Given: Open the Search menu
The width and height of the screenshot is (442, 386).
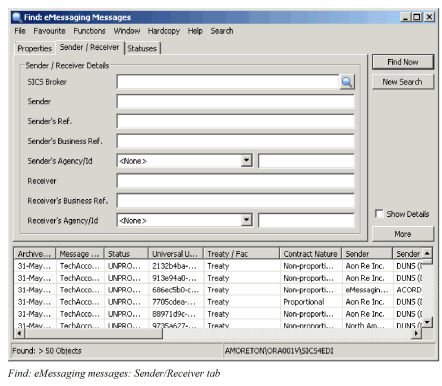Looking at the screenshot, I should click(222, 31).
